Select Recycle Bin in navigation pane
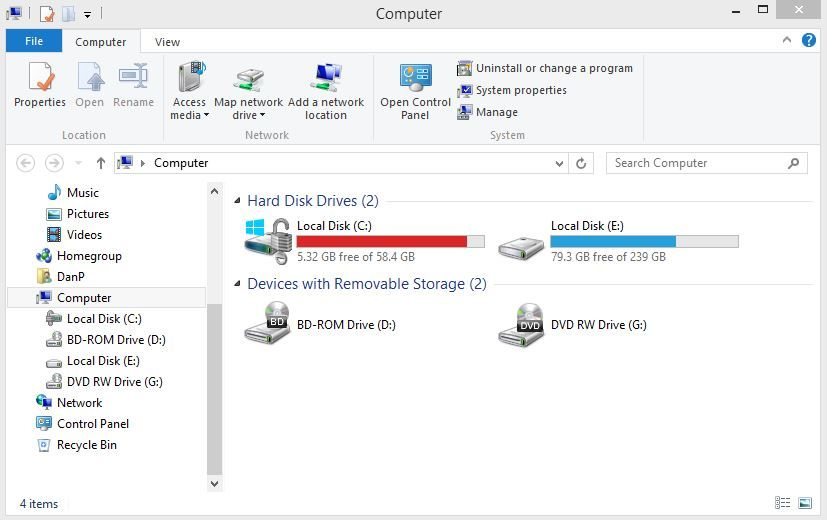The width and height of the screenshot is (827, 520). pos(86,445)
